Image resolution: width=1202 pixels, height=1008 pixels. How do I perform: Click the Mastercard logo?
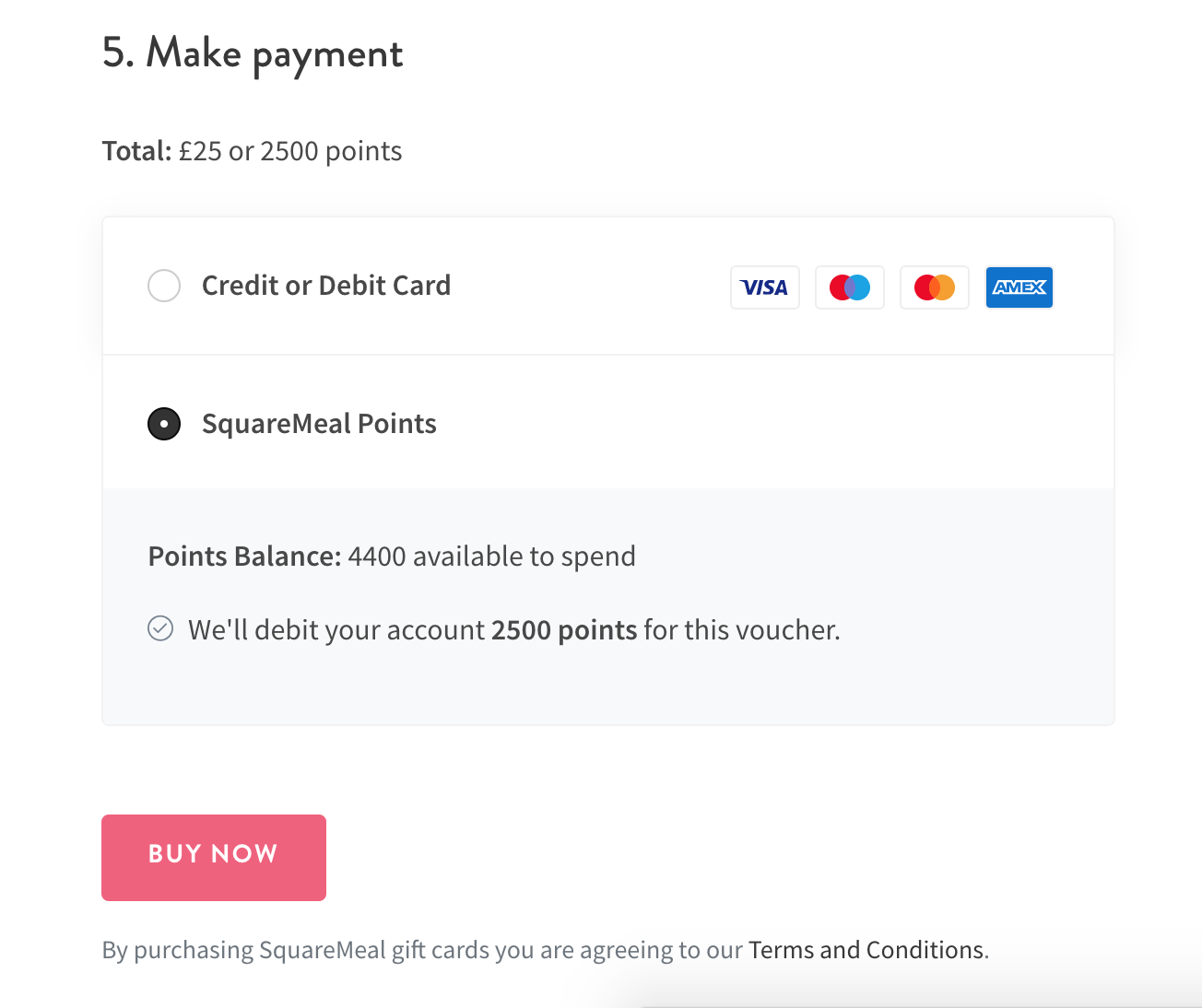(934, 287)
